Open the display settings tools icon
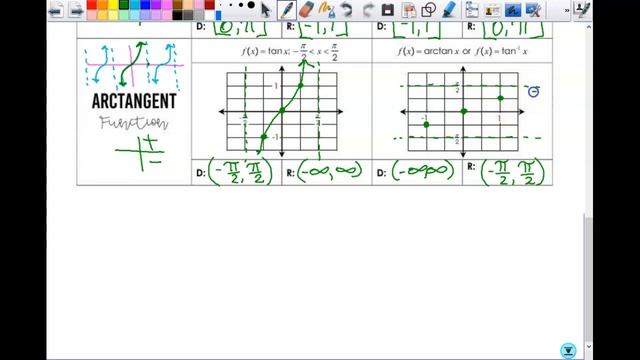 (533, 10)
